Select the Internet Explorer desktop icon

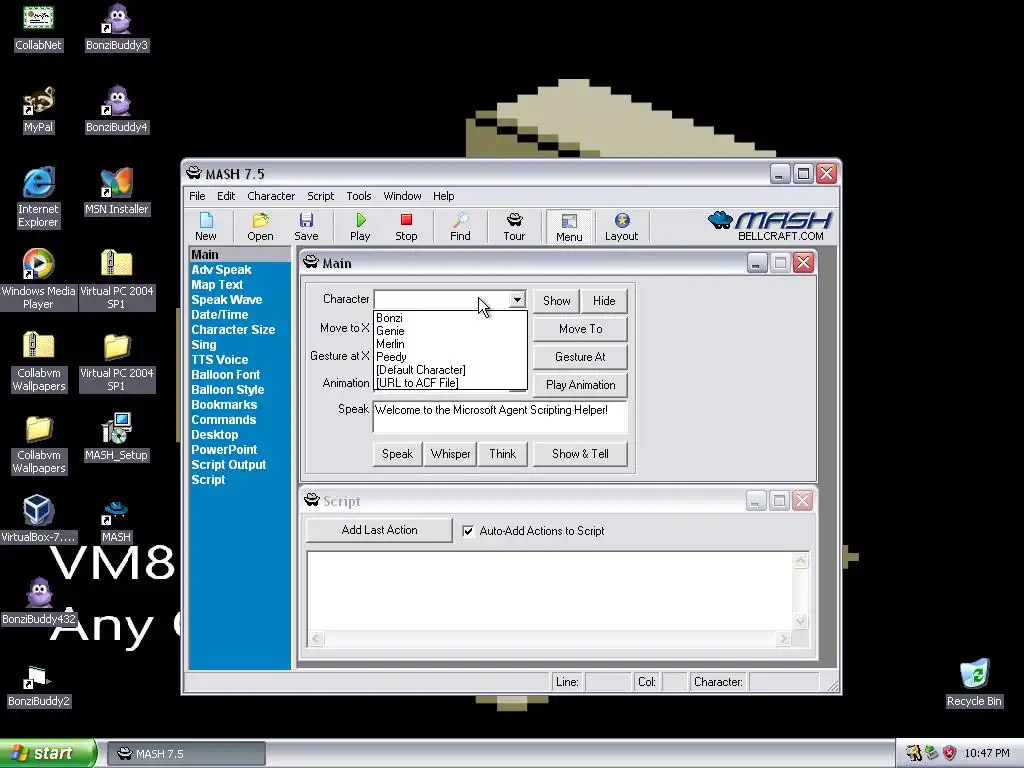pyautogui.click(x=39, y=197)
